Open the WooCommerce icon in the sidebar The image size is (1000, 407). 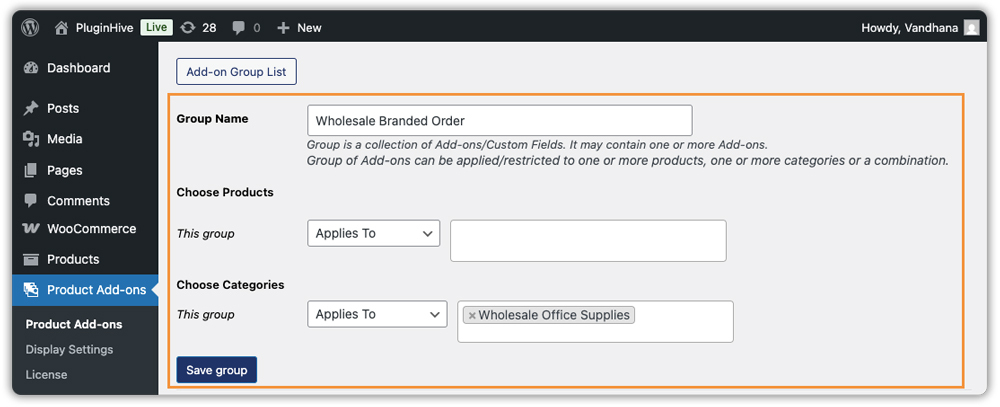30,229
